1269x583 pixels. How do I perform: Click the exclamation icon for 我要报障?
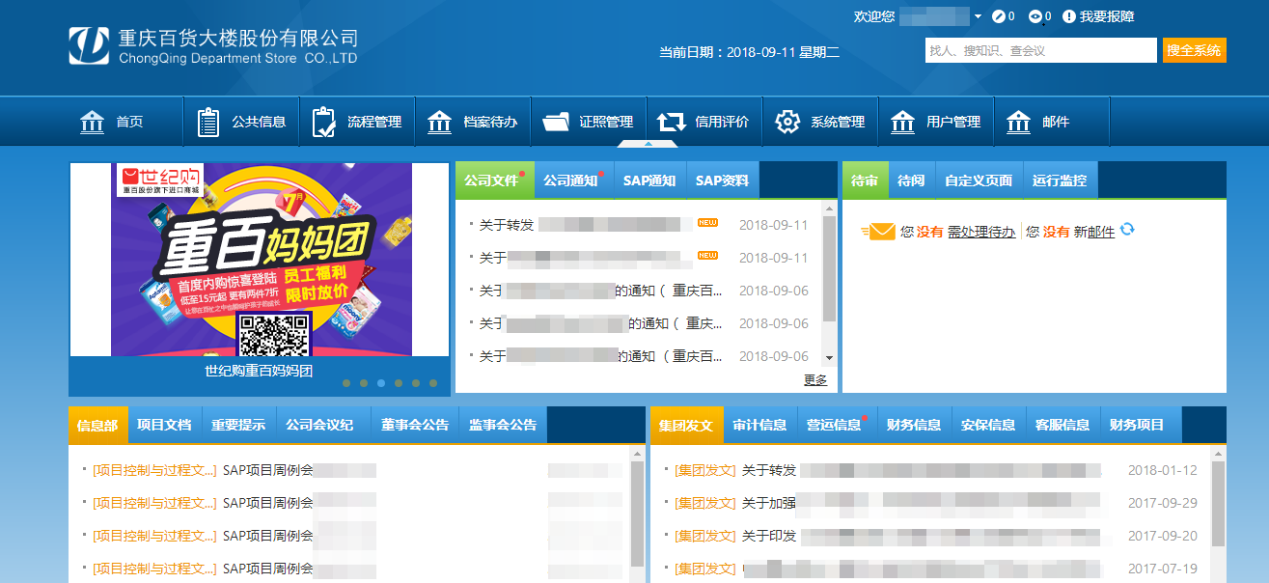point(1069,17)
